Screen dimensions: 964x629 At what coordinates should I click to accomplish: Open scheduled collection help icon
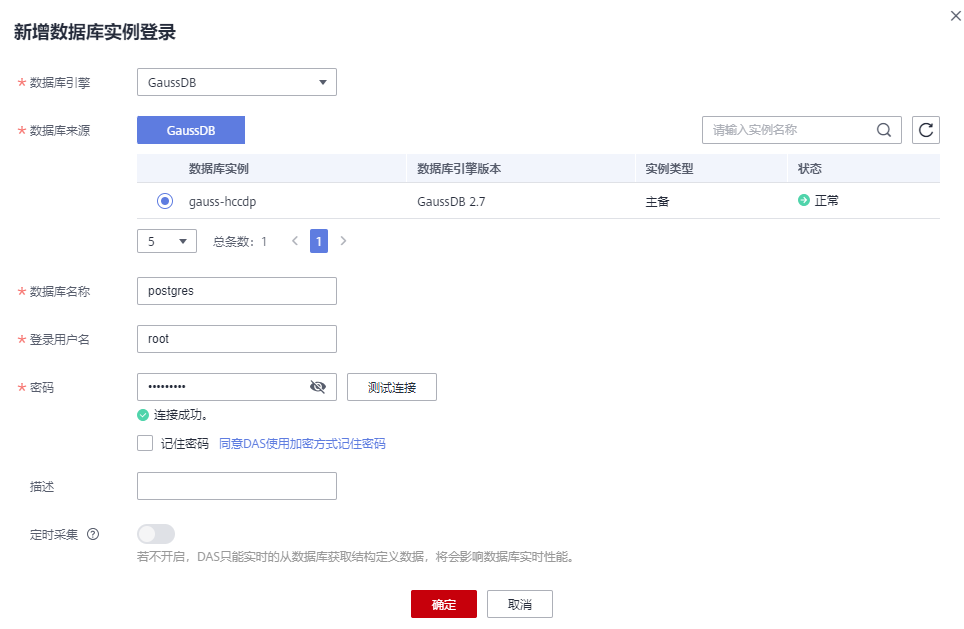93,534
